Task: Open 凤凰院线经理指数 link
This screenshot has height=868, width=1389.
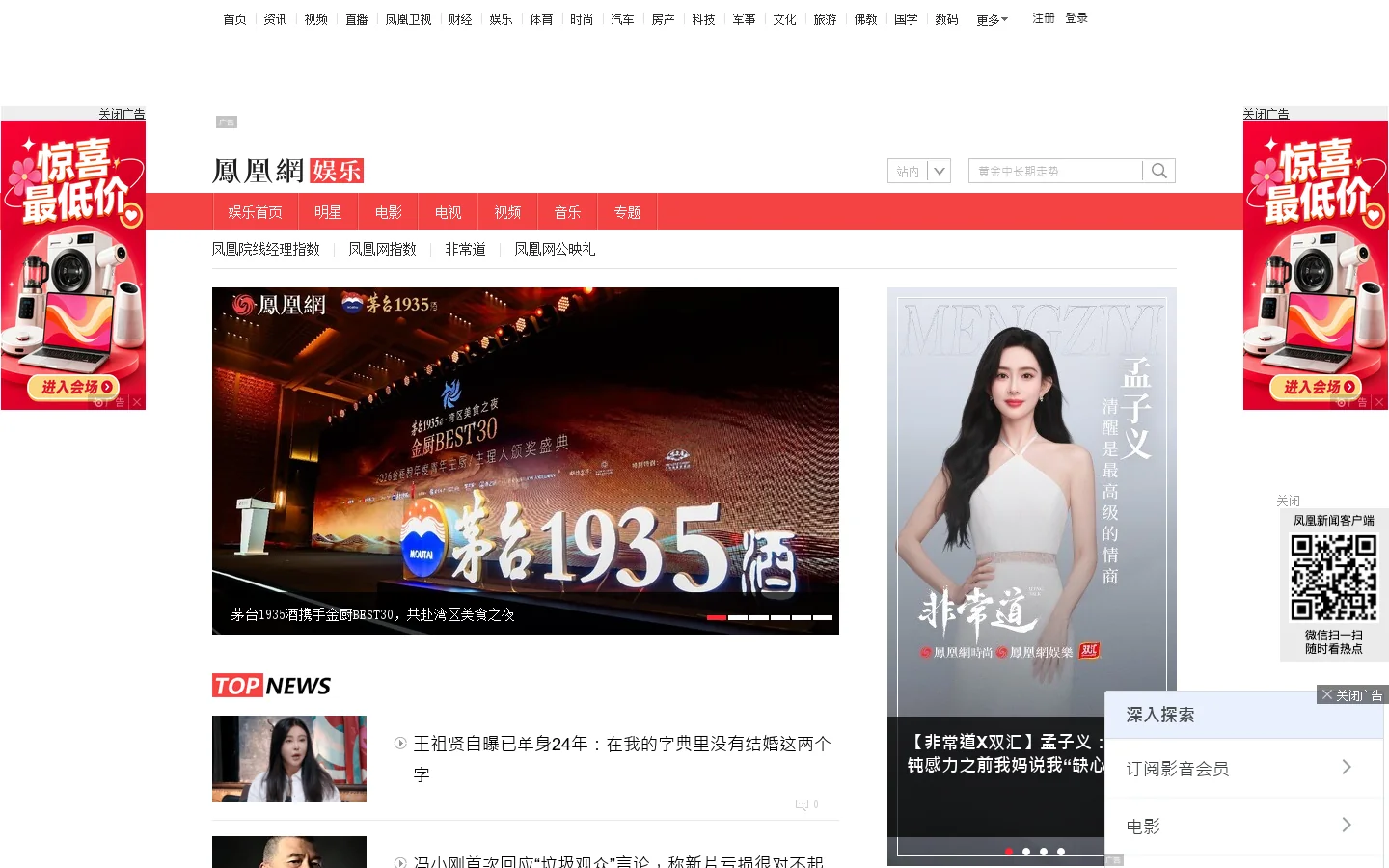Action: tap(266, 249)
